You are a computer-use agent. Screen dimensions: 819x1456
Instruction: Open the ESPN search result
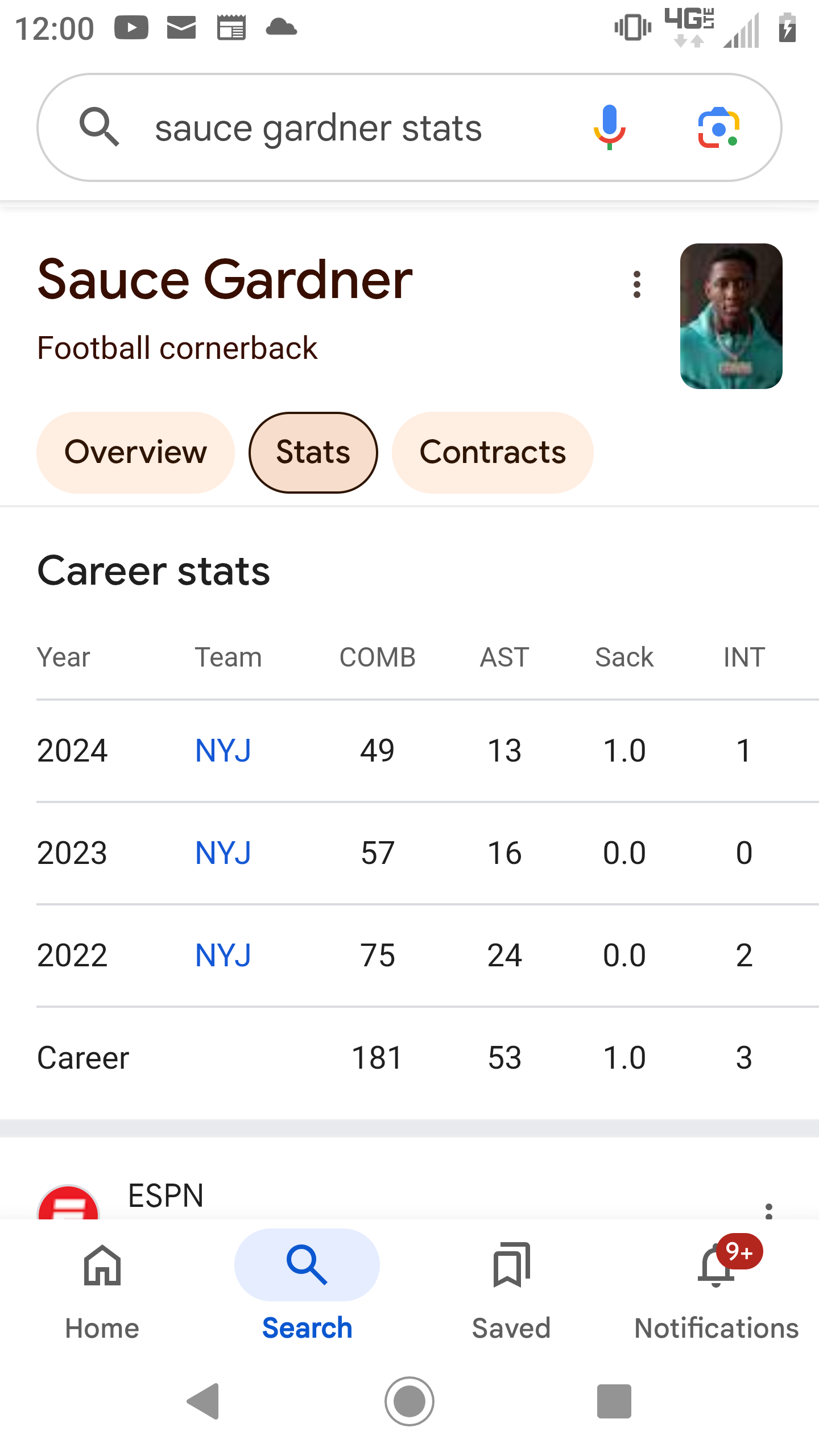click(x=166, y=1196)
